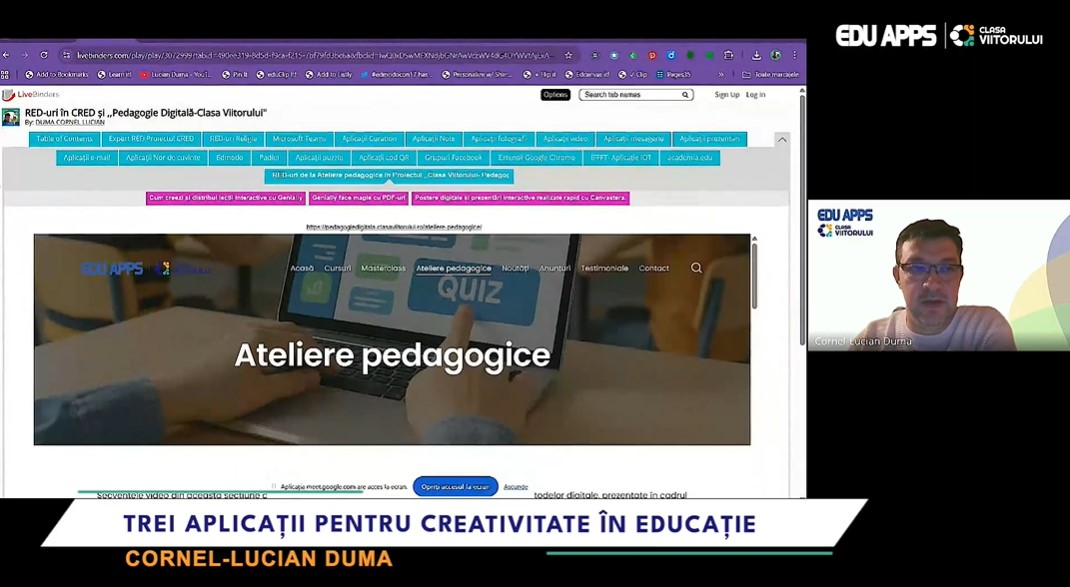Open the Chrome downloads icon
This screenshot has height=587, width=1070.
[x=756, y=55]
